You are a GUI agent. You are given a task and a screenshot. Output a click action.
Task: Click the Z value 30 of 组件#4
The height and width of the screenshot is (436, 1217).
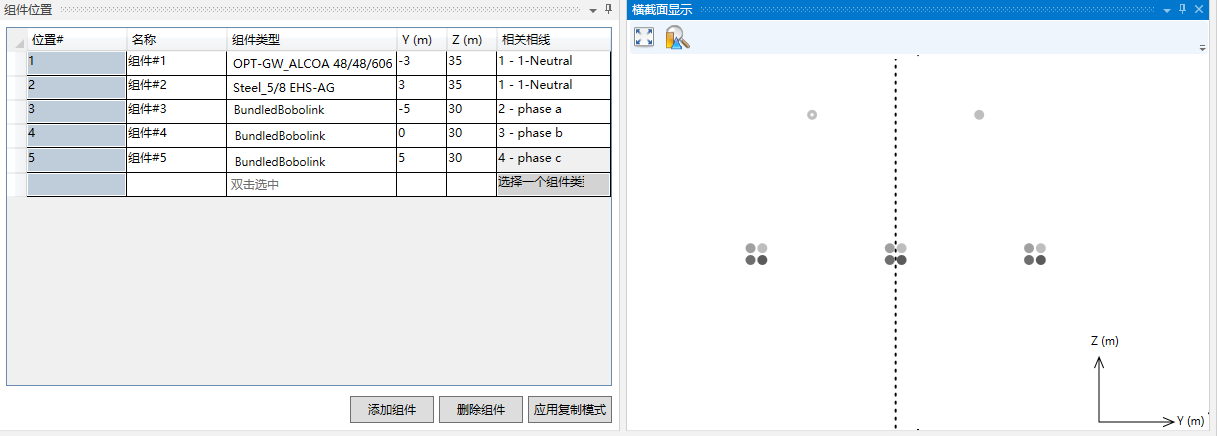coord(472,135)
